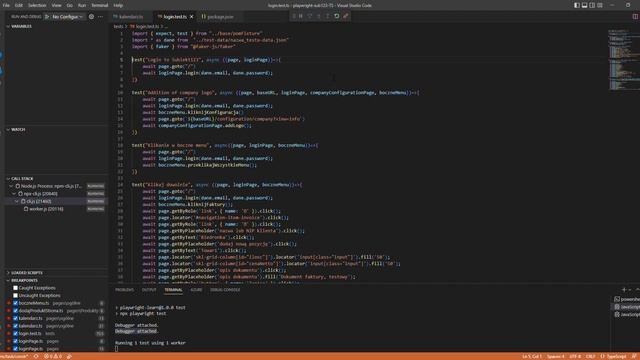The width and height of the screenshot is (640, 360).
Task: Disconnect debugger with the red plug icon
Action: coord(346,16)
